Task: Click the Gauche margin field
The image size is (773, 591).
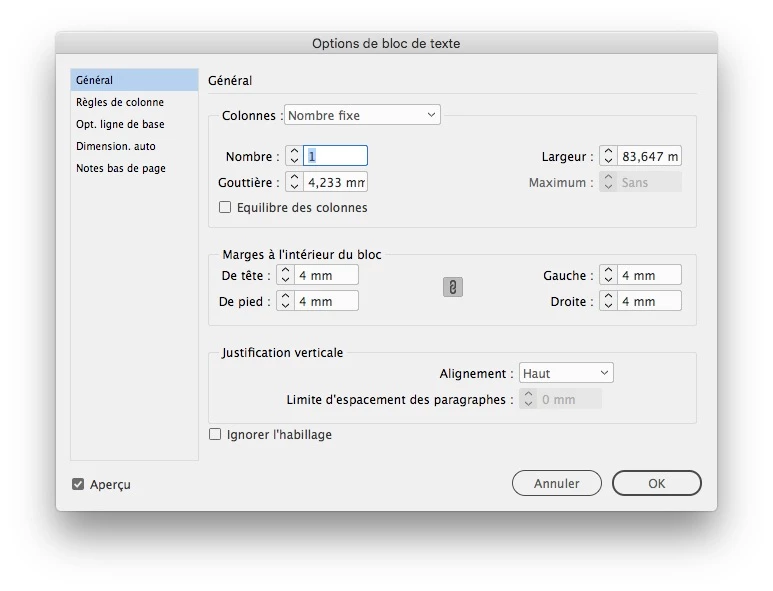Action: coord(649,275)
